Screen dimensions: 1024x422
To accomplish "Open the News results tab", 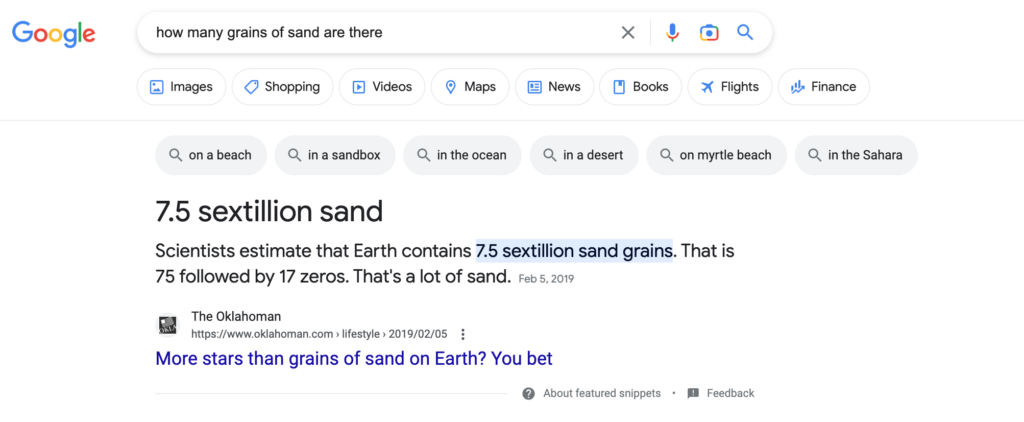I will pyautogui.click(x=554, y=87).
